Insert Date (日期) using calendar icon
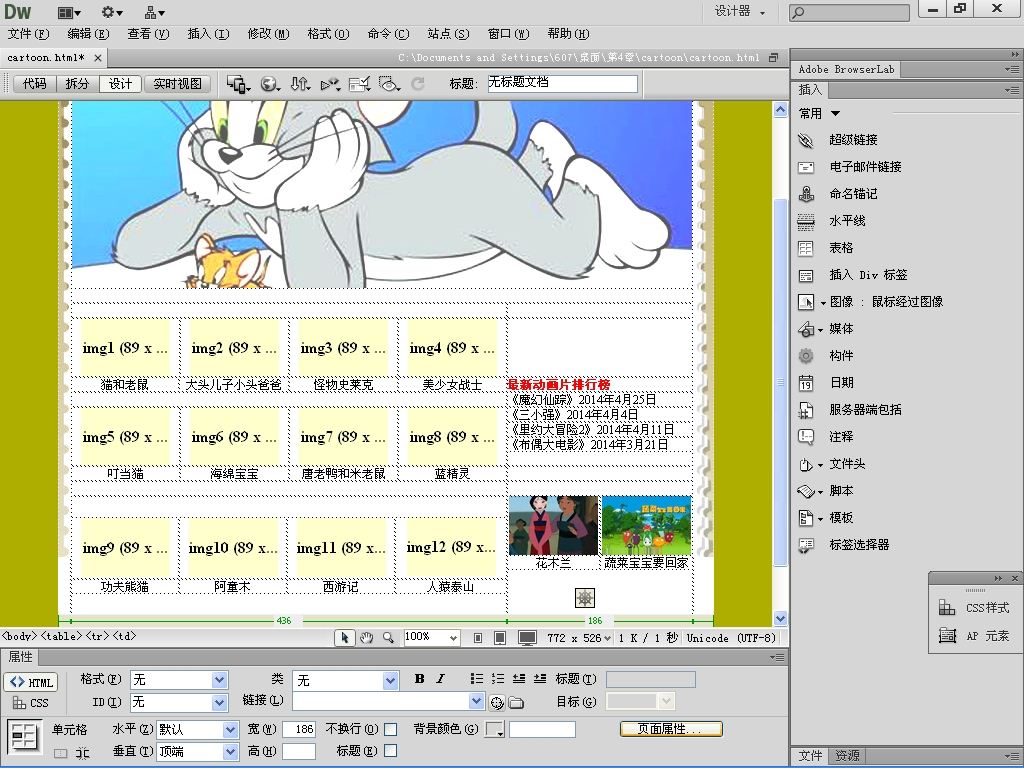This screenshot has height=768, width=1024. coord(806,383)
